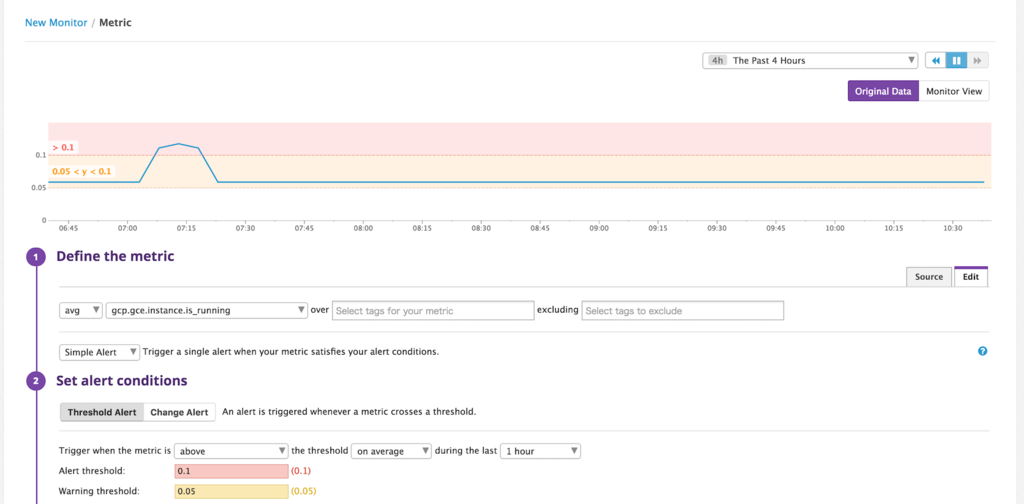Image resolution: width=1024 pixels, height=504 pixels.
Task: Switch graph to Original Data
Action: [x=883, y=91]
